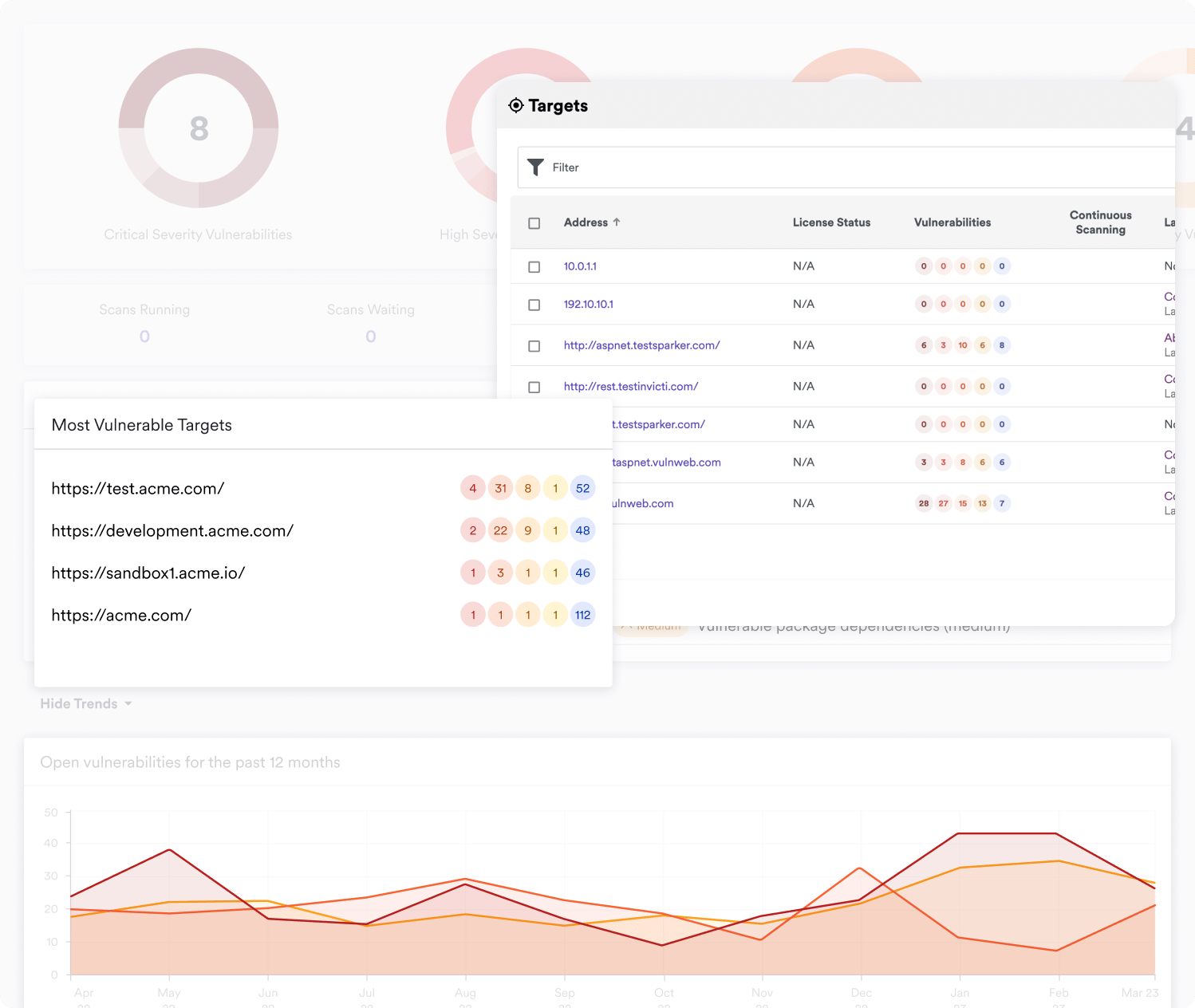Click the Targets crosshair icon
The width and height of the screenshot is (1195, 1008).
(x=516, y=105)
